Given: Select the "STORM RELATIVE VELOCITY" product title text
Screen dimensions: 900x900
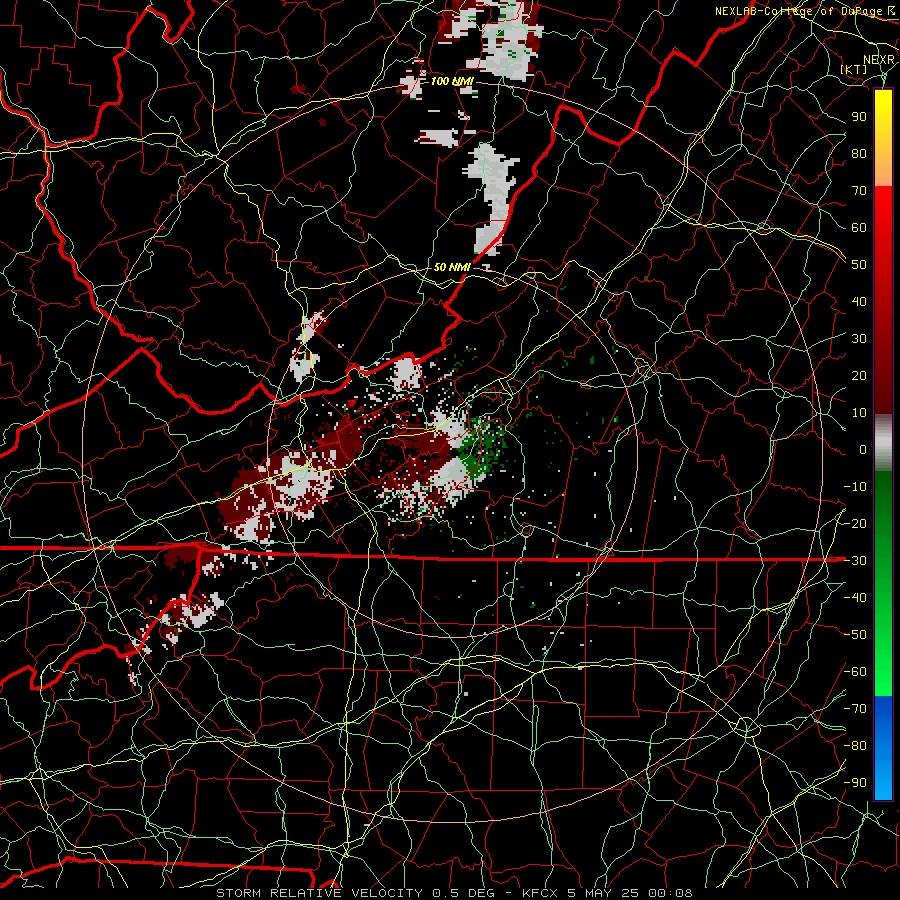Looking at the screenshot, I should coord(319,893).
